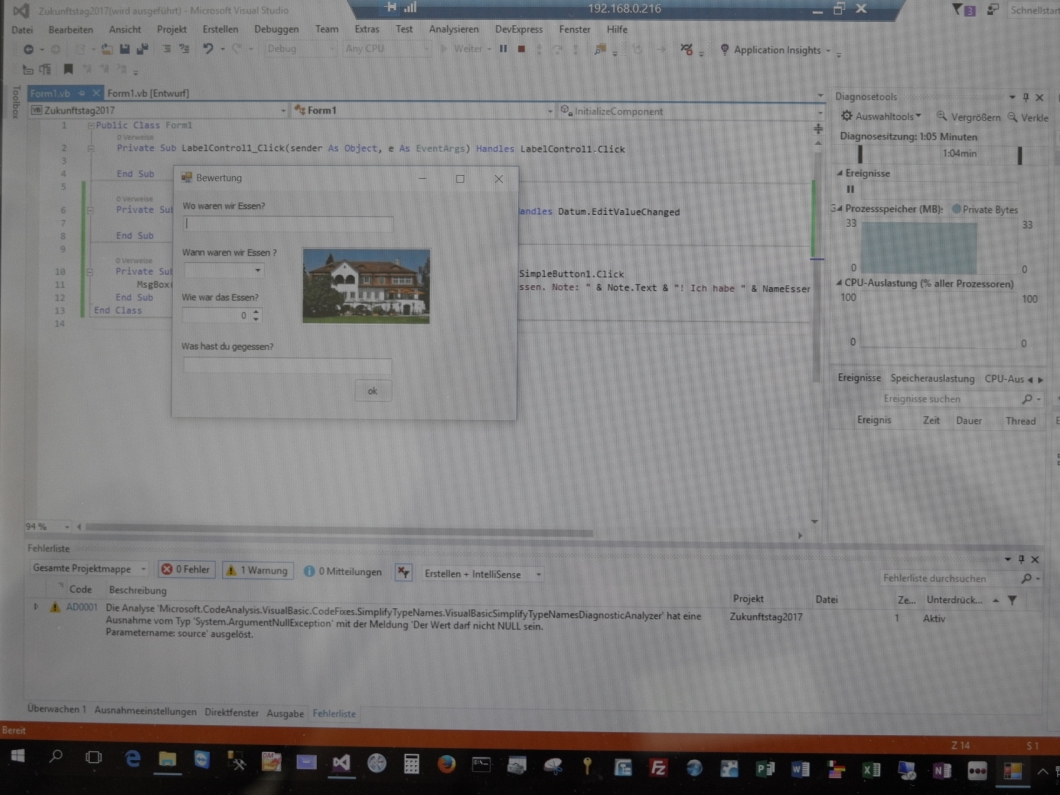Toggle the 0 Fehler filter button
This screenshot has height=795, width=1060.
[186, 571]
